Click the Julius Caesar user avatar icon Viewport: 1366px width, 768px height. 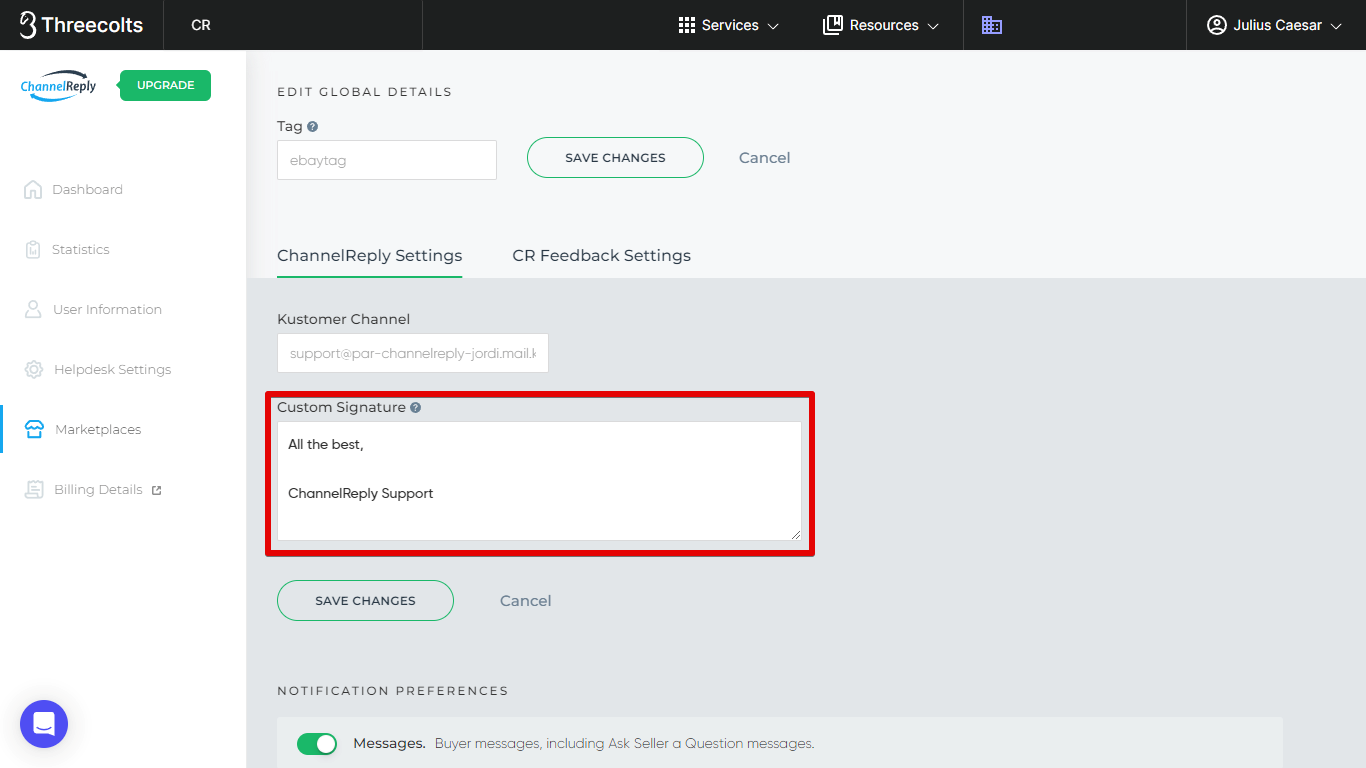[x=1216, y=25]
